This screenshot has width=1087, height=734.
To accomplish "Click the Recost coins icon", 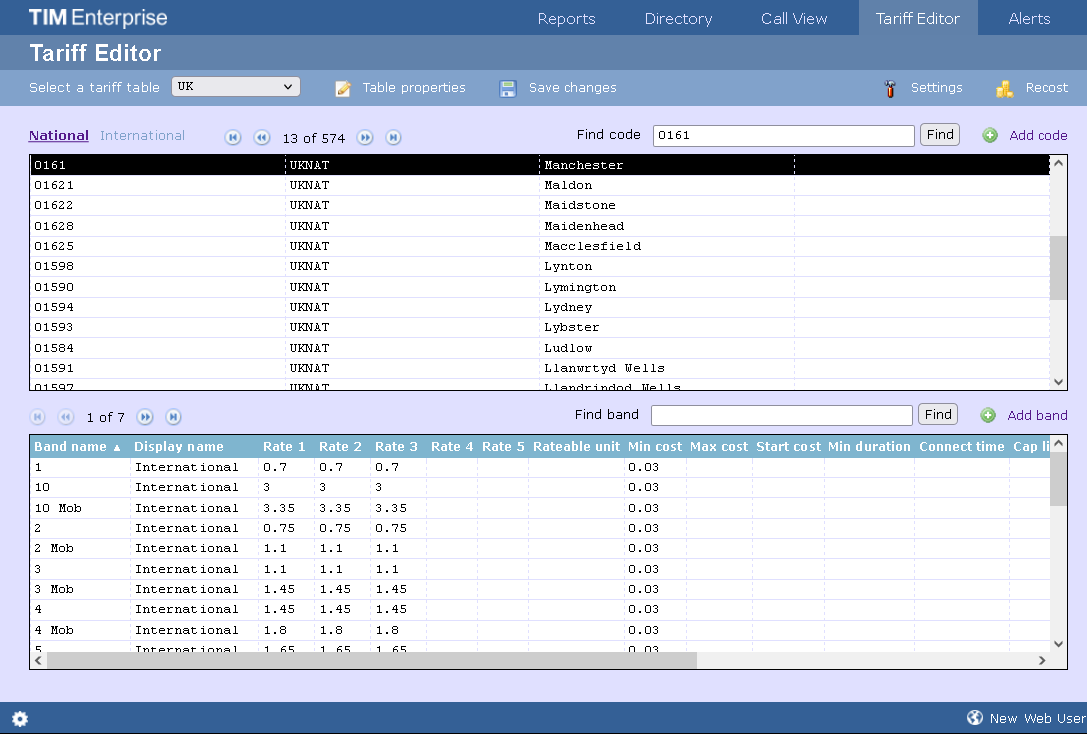I will [1004, 88].
